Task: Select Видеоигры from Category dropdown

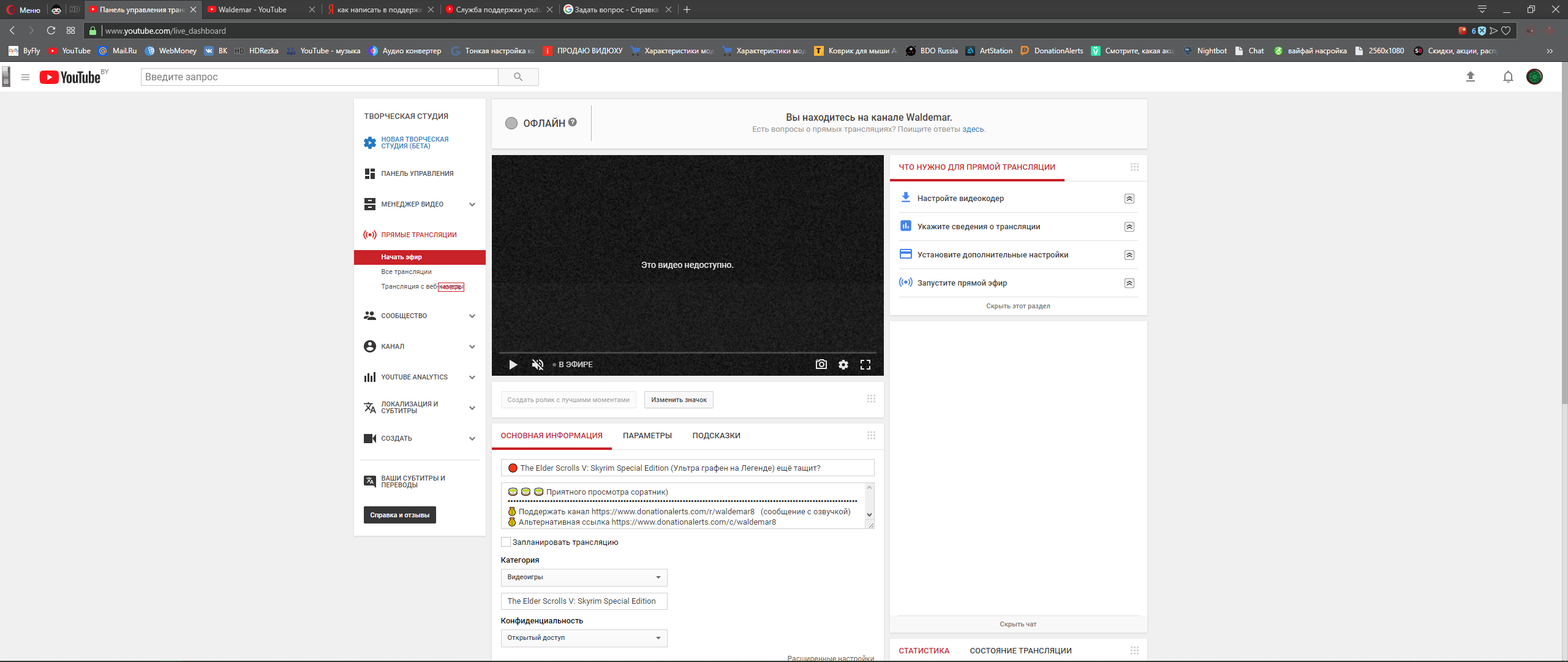Action: 582,576
